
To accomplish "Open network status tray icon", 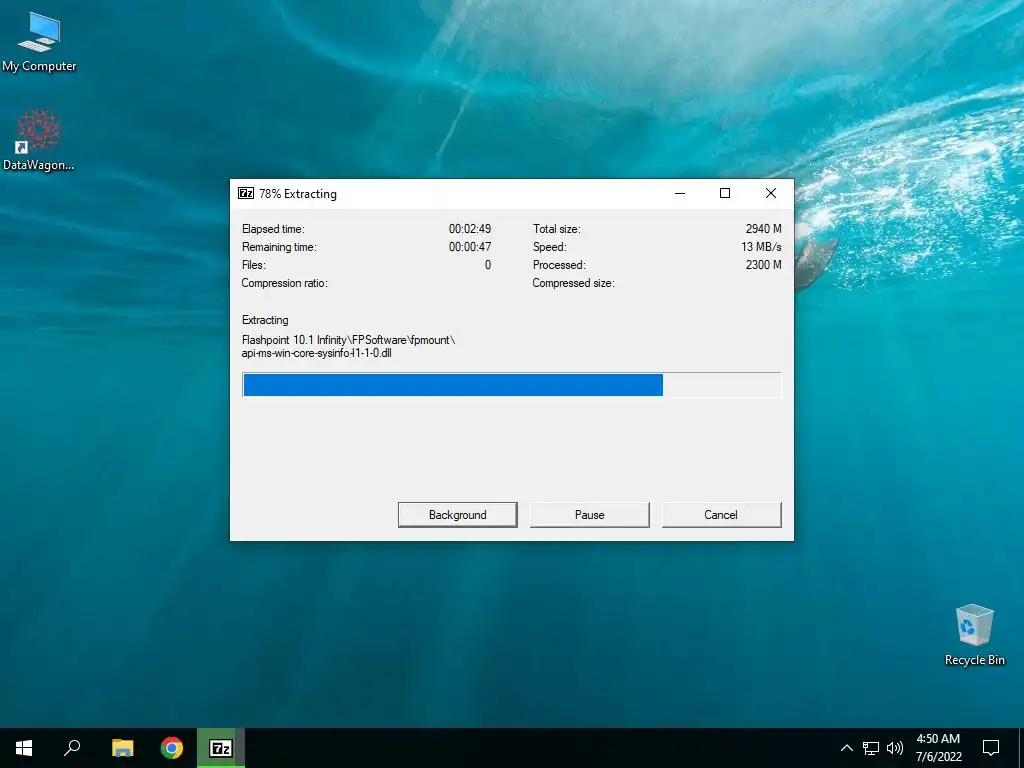I will click(871, 748).
